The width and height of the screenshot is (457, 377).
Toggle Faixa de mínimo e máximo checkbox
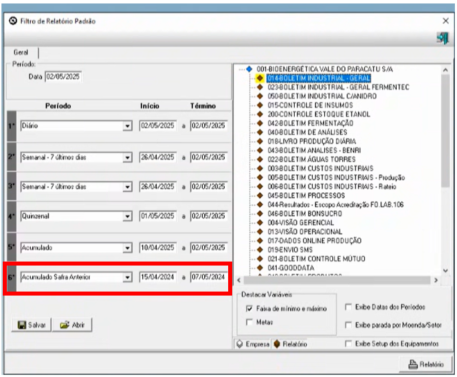pos(249,308)
